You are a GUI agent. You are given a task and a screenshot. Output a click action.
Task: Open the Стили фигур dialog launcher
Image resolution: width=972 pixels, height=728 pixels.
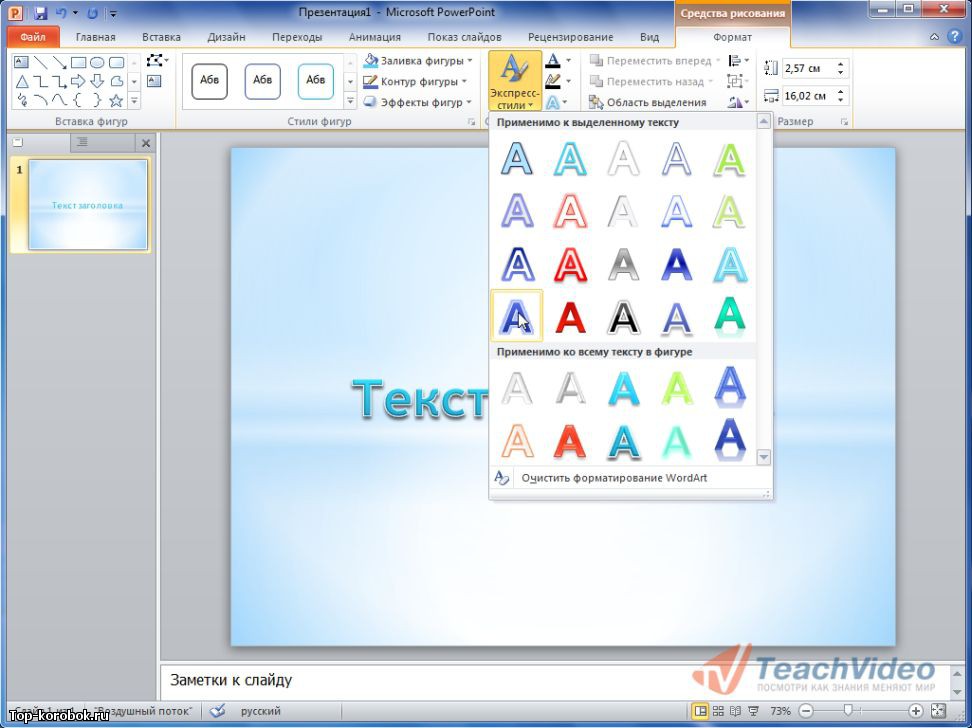472,122
